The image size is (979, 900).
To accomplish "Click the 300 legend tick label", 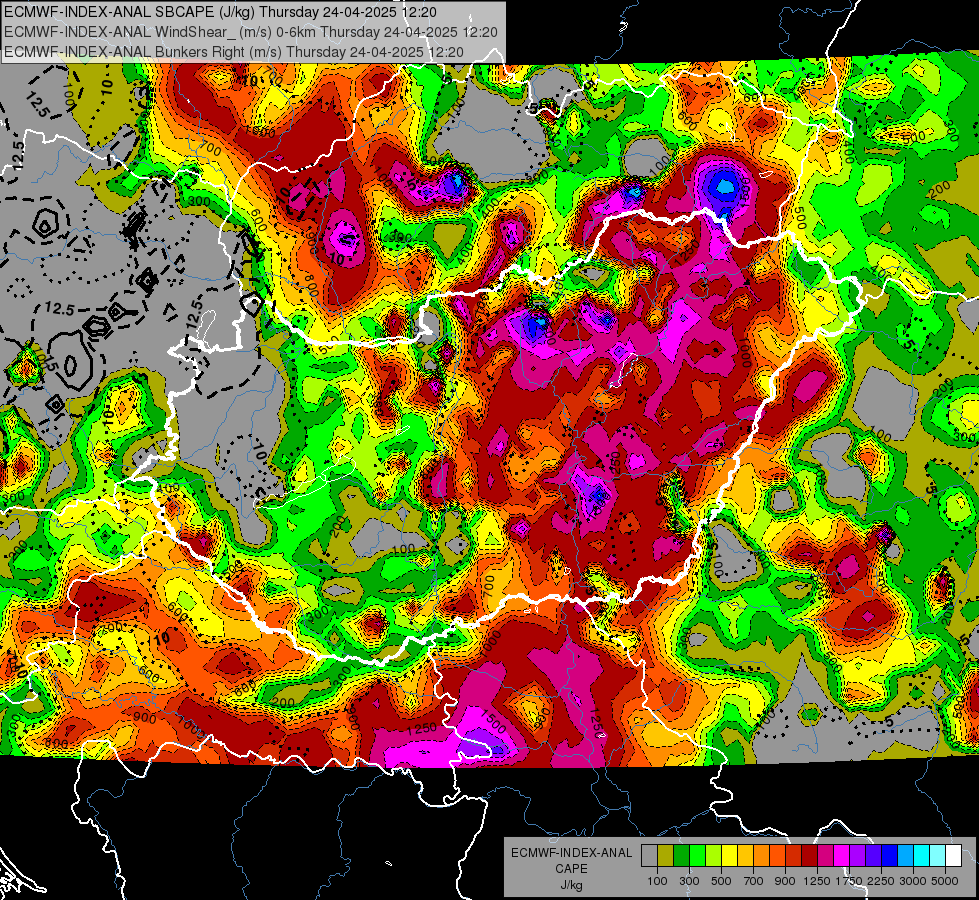I will (689, 881).
